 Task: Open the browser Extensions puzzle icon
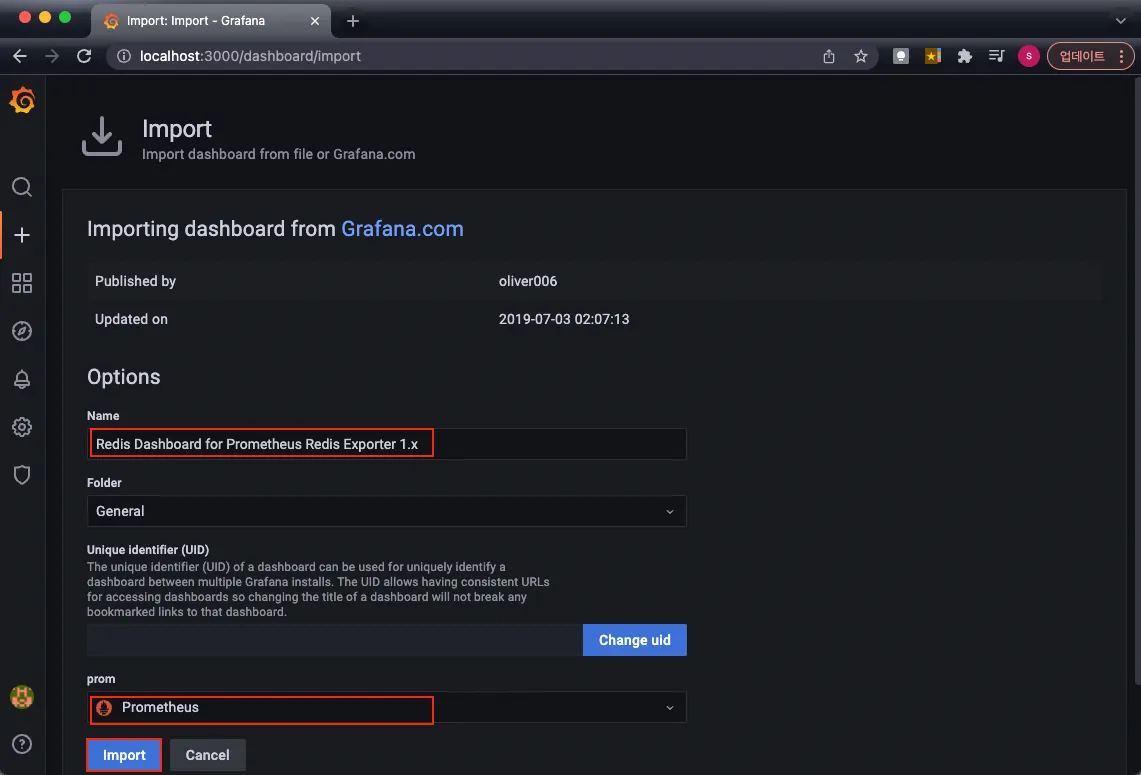[964, 56]
